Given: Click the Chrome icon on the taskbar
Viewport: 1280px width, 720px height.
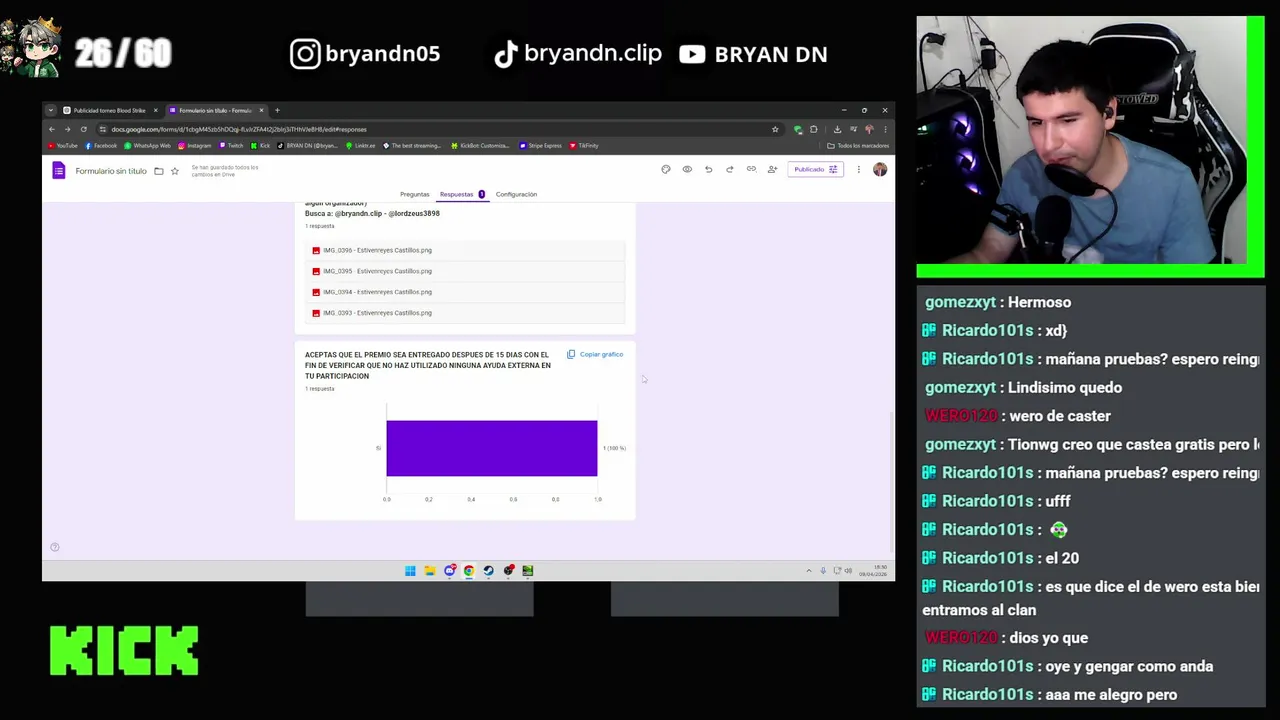Looking at the screenshot, I should (x=468, y=571).
